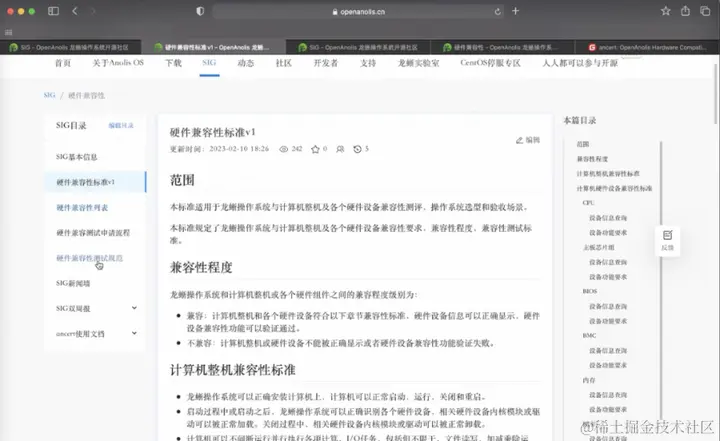
Task: Jump to 计算机整机兼容性标准 in the outline
Action: point(608,174)
